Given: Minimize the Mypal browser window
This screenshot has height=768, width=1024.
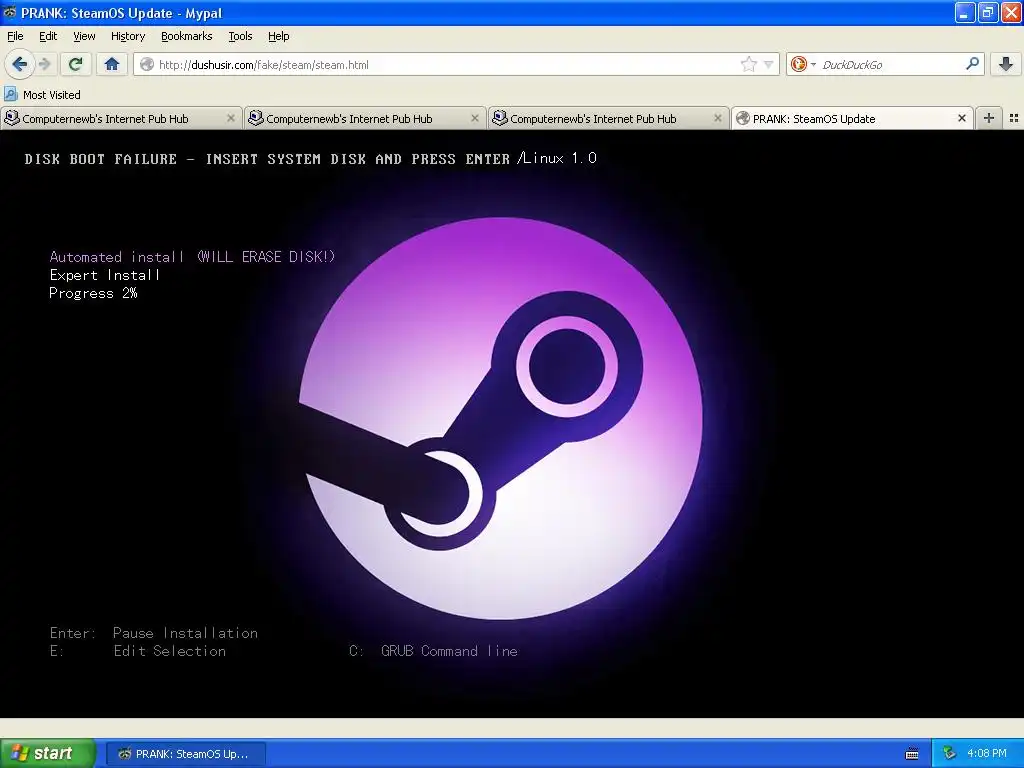Looking at the screenshot, I should click(965, 12).
